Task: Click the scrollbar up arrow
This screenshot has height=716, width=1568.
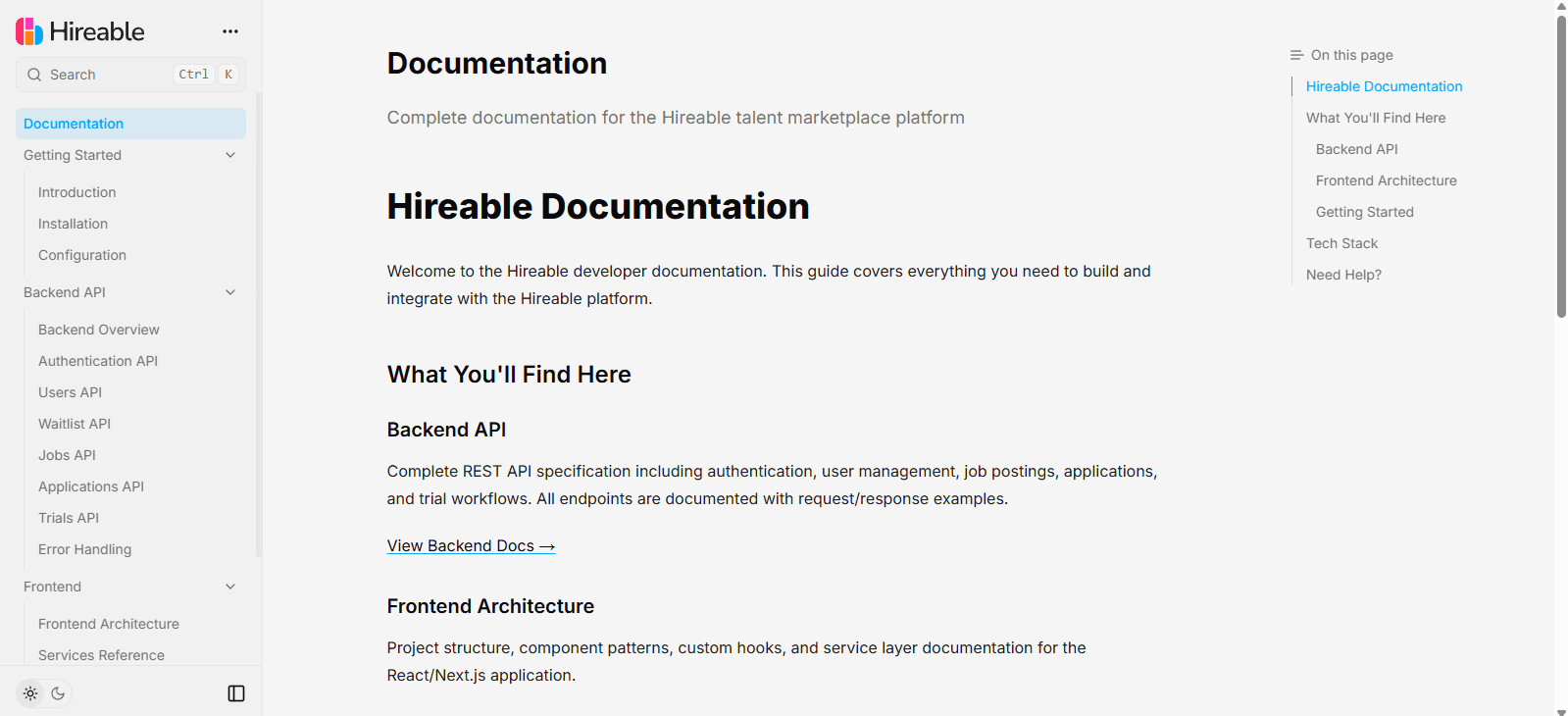Action: 1561,6
